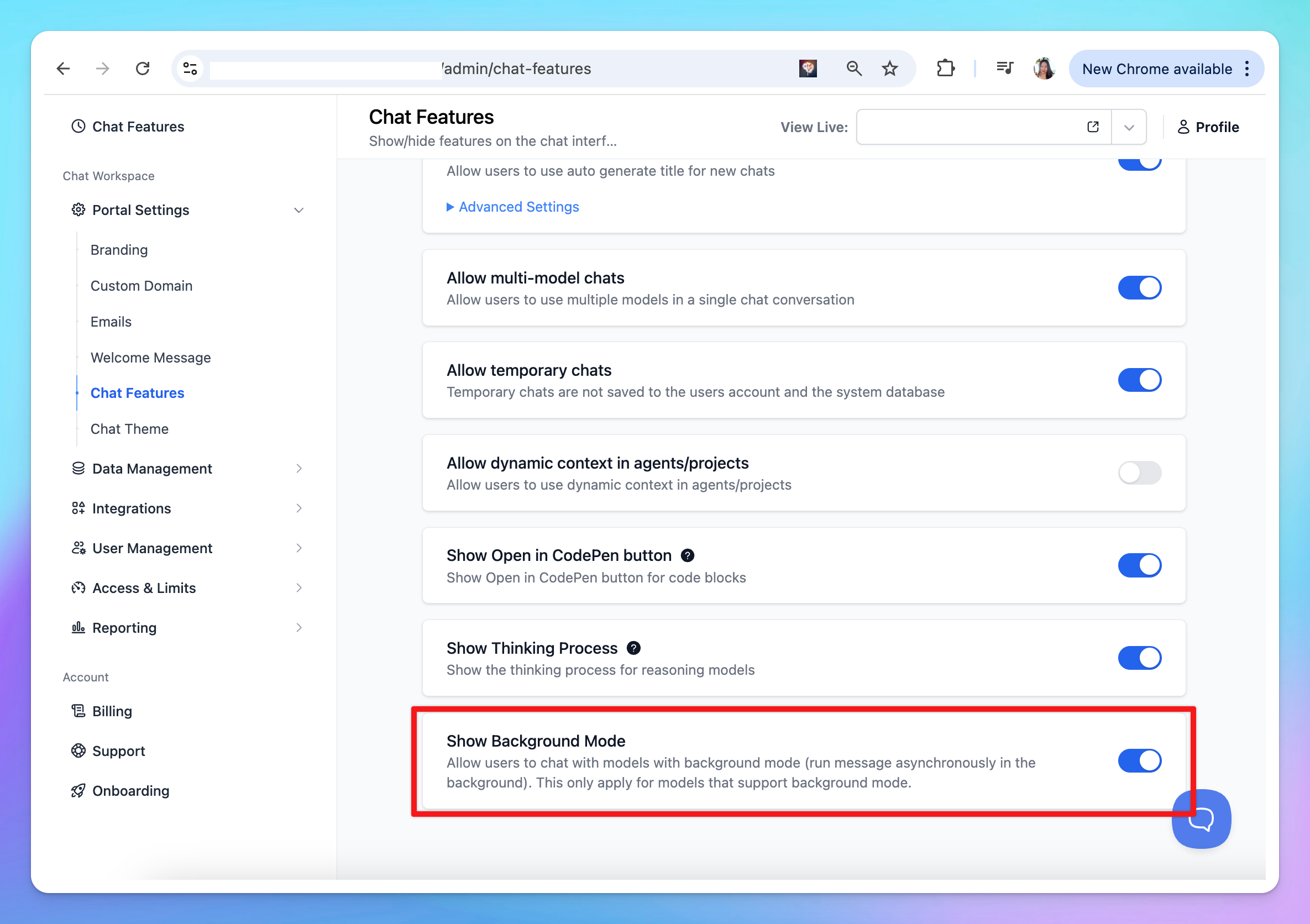
Task: Open Chat Theme in sidebar
Action: pos(129,429)
